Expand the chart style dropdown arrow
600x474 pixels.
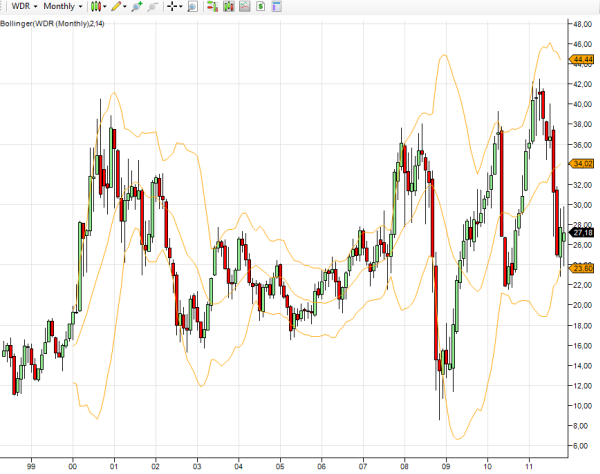point(104,7)
